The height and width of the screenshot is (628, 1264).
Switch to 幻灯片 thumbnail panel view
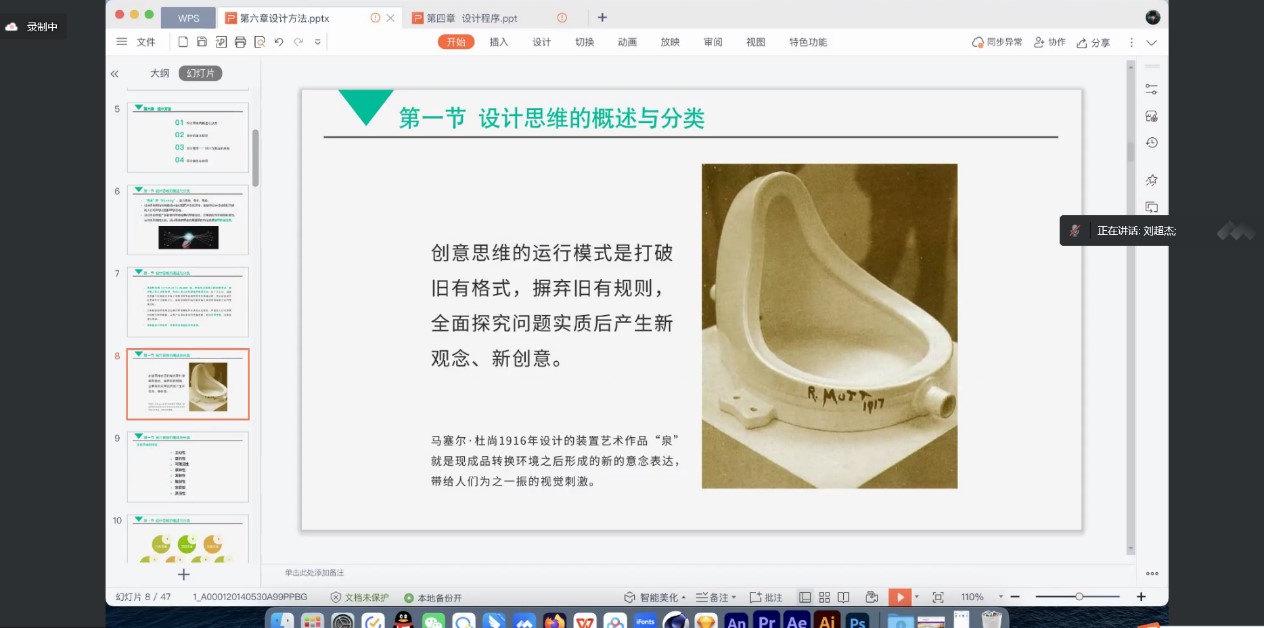pos(200,73)
